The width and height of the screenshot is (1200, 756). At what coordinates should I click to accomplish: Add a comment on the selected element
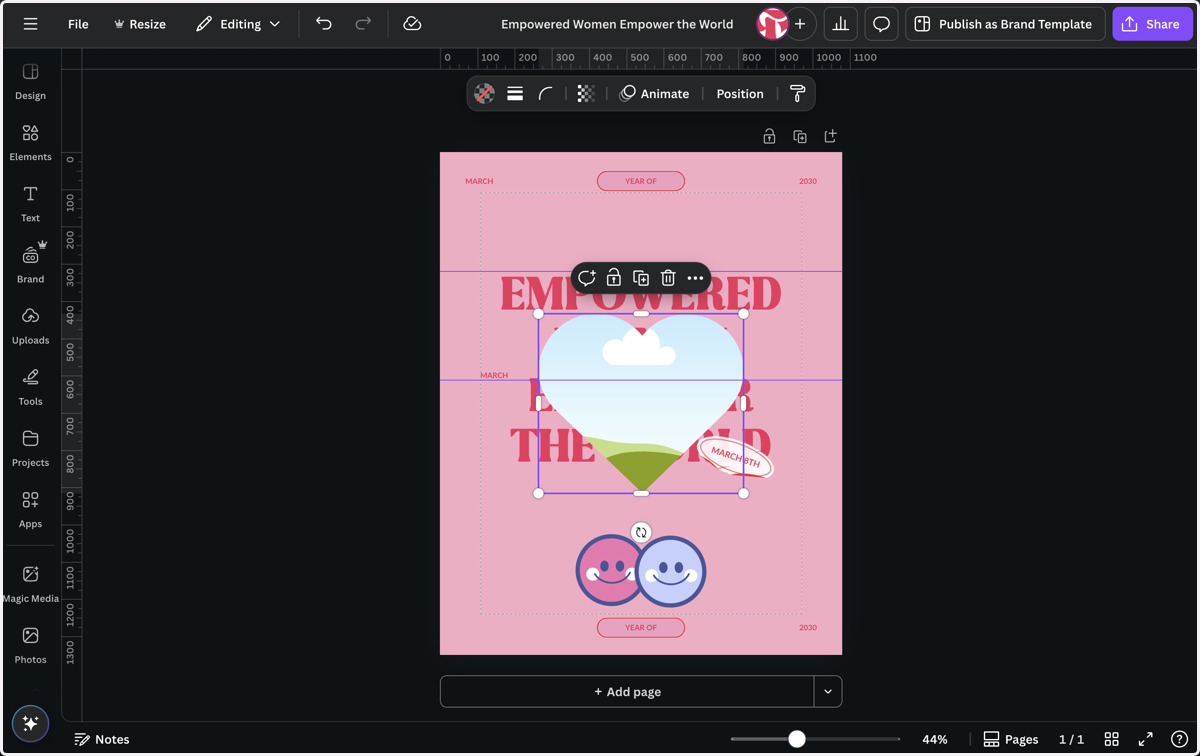click(x=587, y=278)
